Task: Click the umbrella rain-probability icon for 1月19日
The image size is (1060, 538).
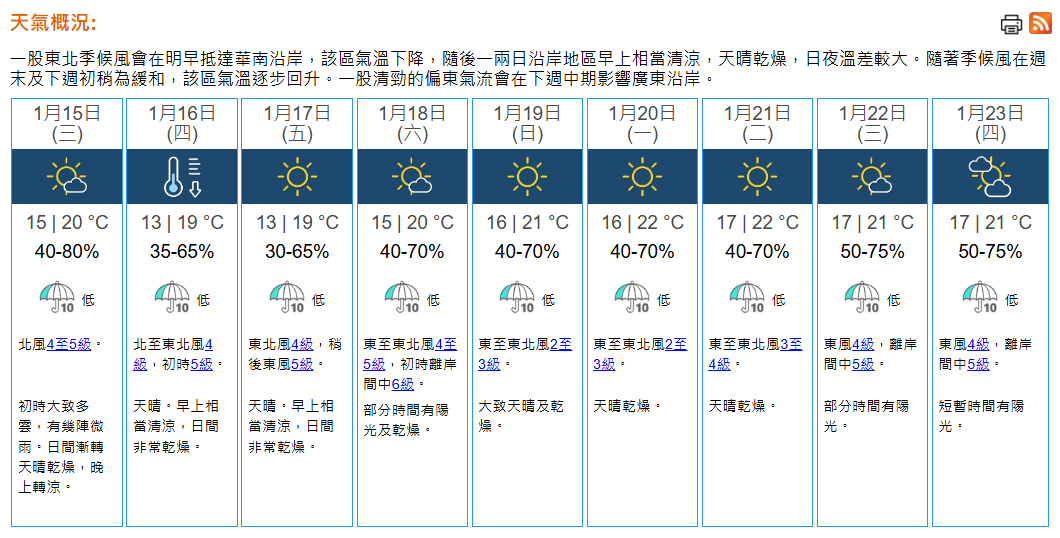Action: point(518,297)
